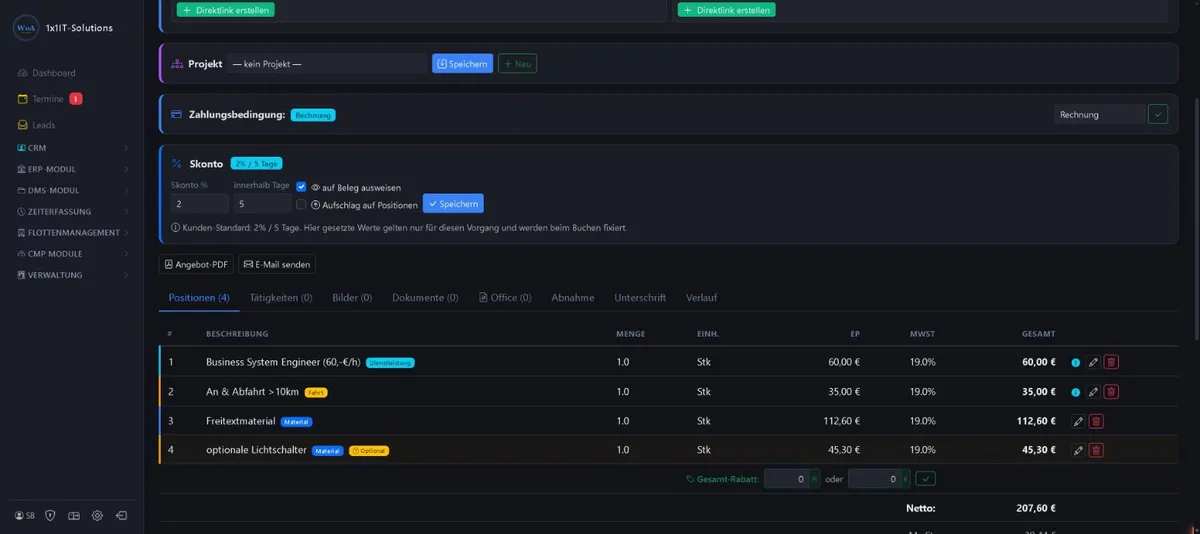The height and width of the screenshot is (534, 1200).
Task: Click the Projekt hierarchy icon
Action: [x=177, y=63]
